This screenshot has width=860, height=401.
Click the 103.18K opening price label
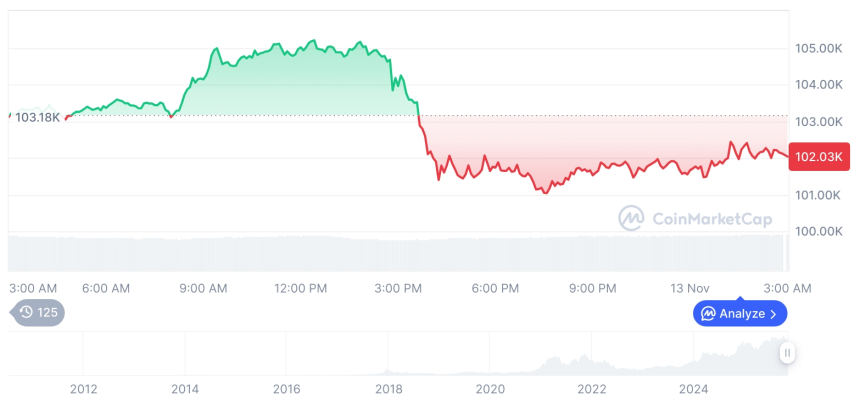[37, 117]
